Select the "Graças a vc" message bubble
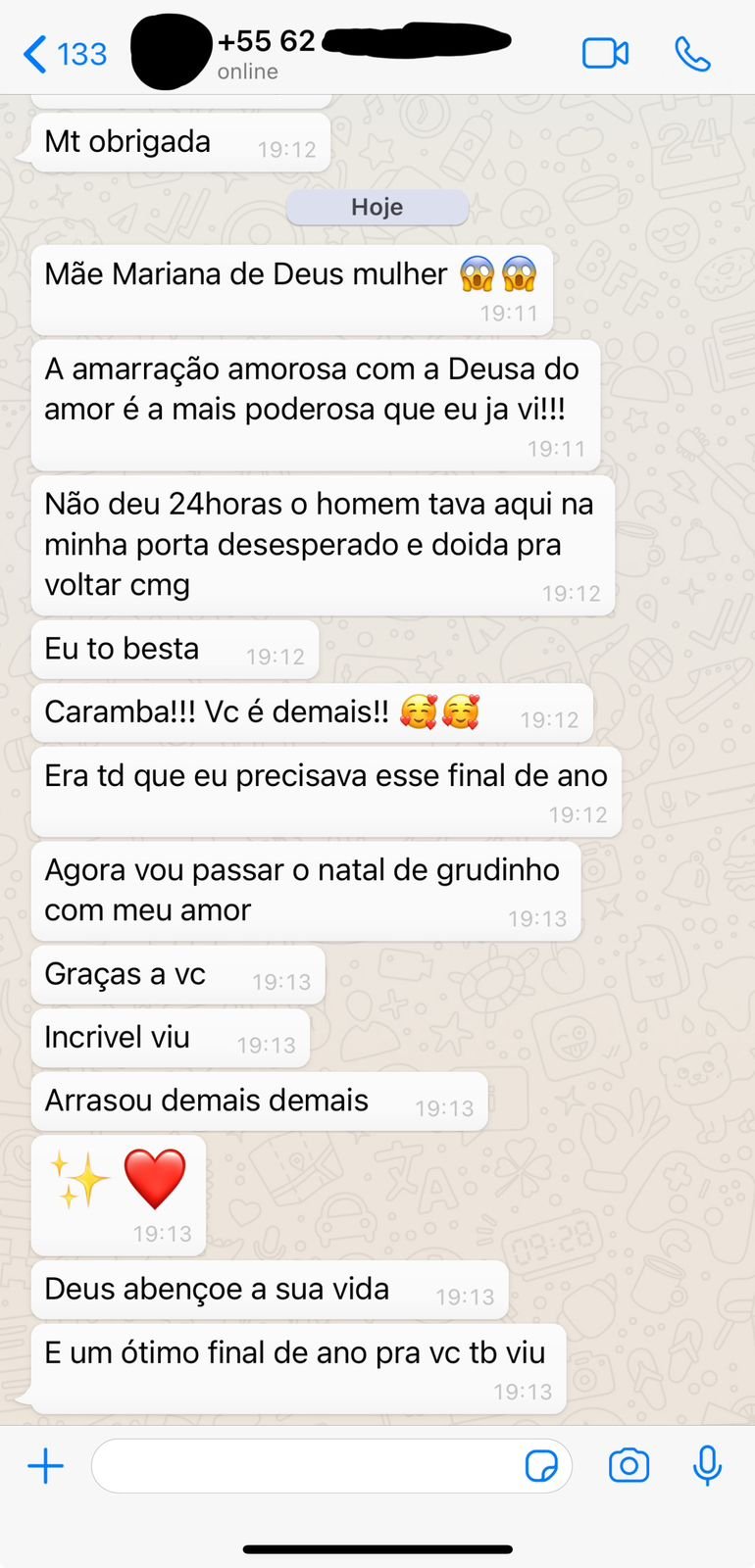The height and width of the screenshot is (1568, 755). [x=177, y=975]
